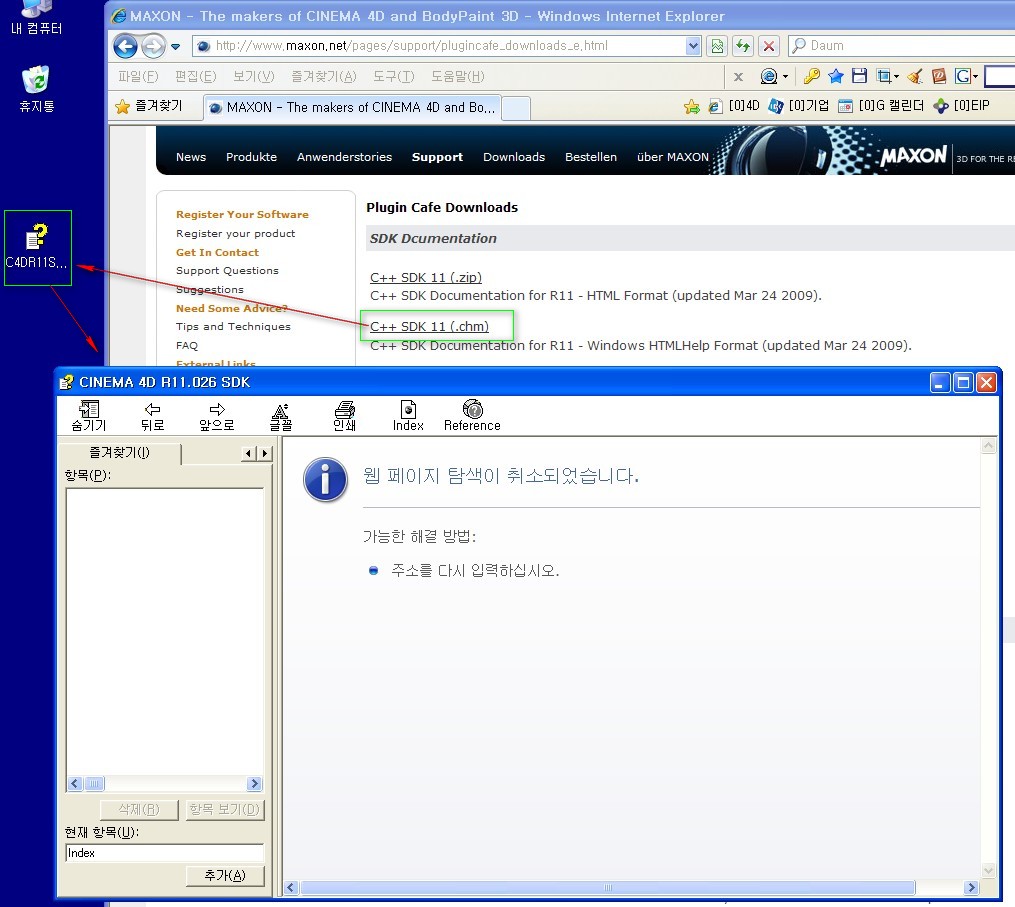Viewport: 1015px width, 907px height.
Task: Click the address bar URL field
Action: pos(440,45)
